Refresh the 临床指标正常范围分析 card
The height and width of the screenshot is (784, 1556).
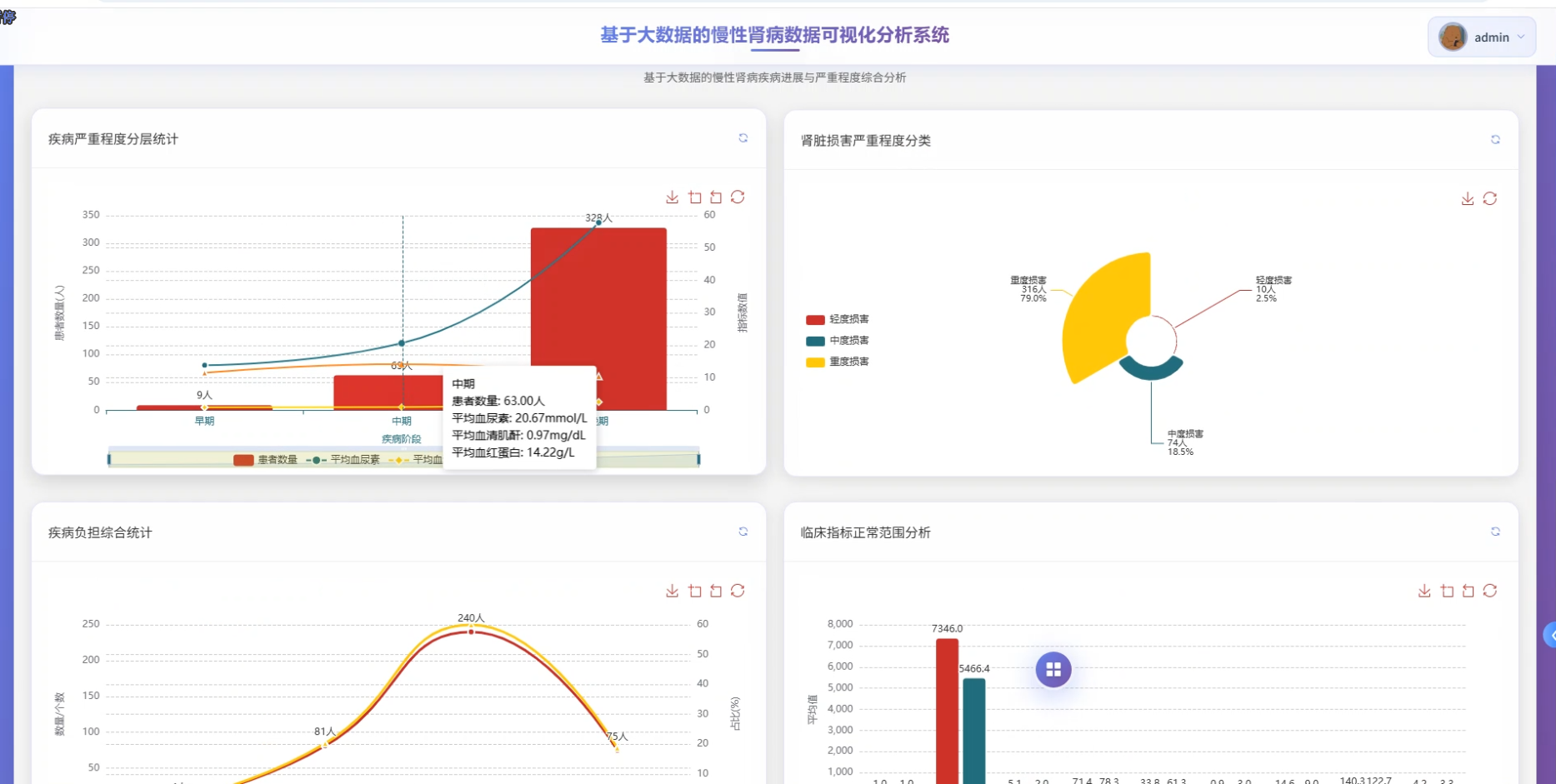pyautogui.click(x=1496, y=532)
